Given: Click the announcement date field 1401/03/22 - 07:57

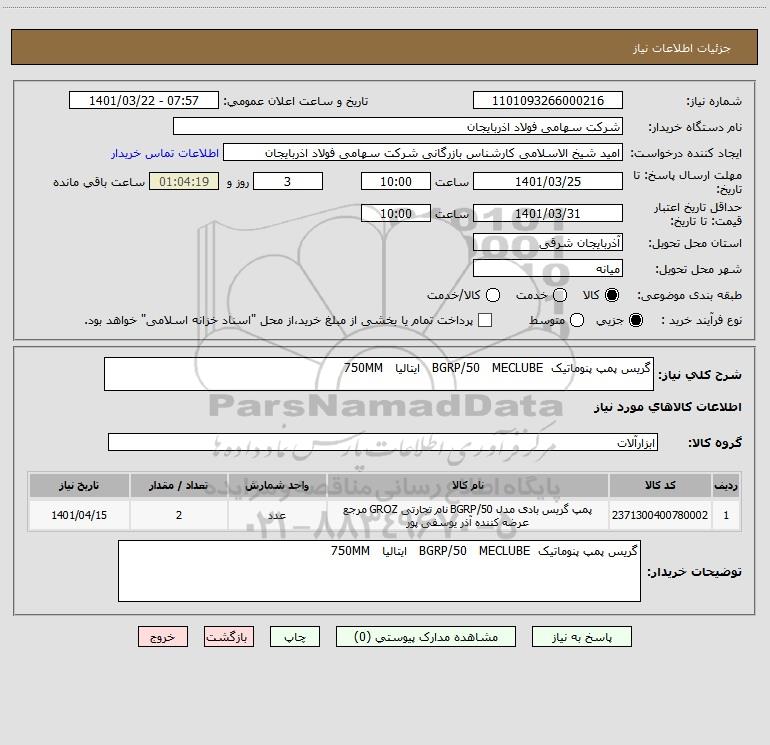Looking at the screenshot, I should tap(143, 101).
